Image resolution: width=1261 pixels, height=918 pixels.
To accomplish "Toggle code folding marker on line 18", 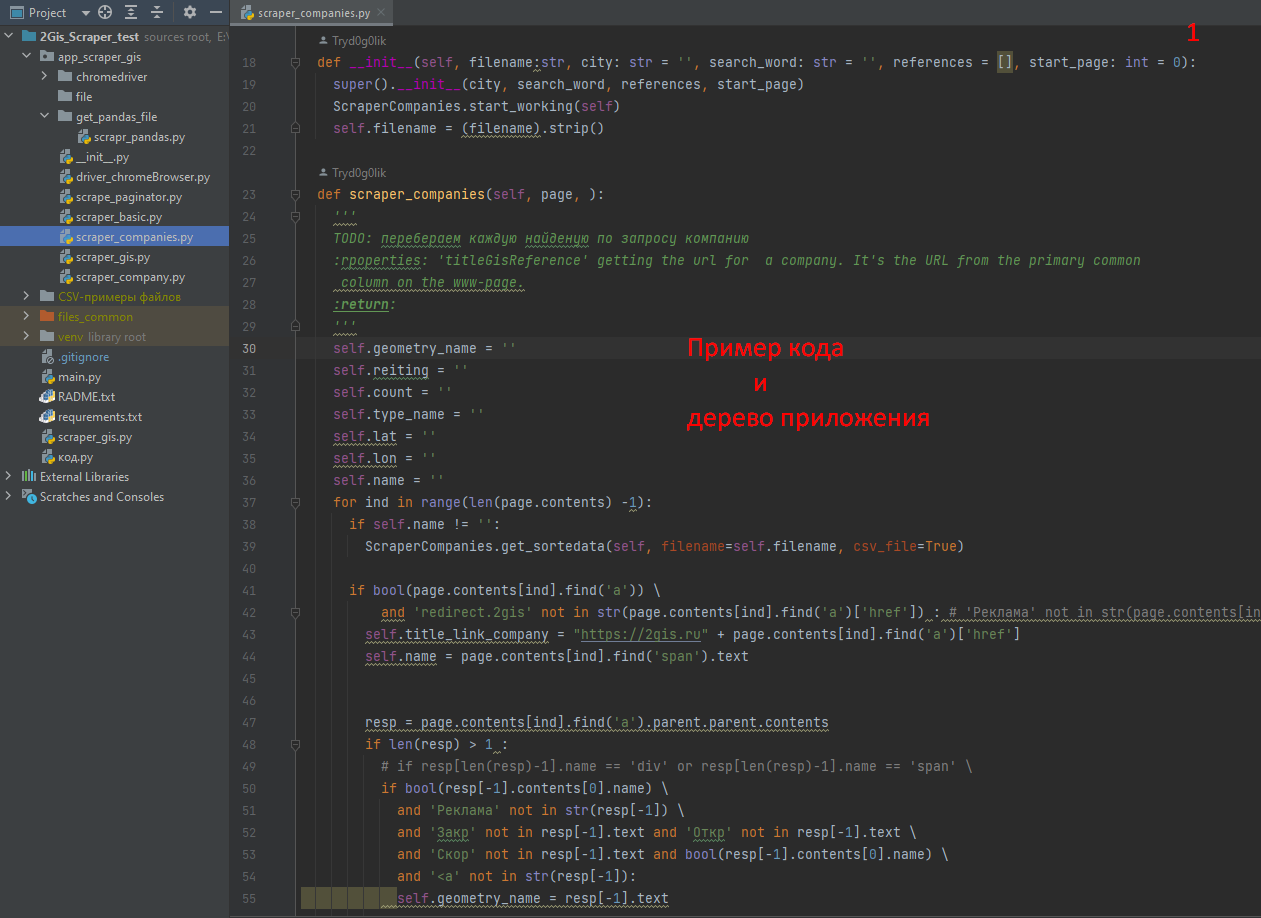I will pyautogui.click(x=295, y=63).
